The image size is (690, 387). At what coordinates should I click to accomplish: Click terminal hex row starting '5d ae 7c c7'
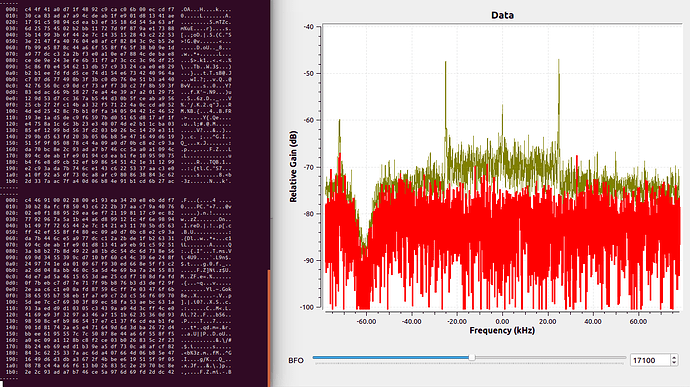point(118,302)
